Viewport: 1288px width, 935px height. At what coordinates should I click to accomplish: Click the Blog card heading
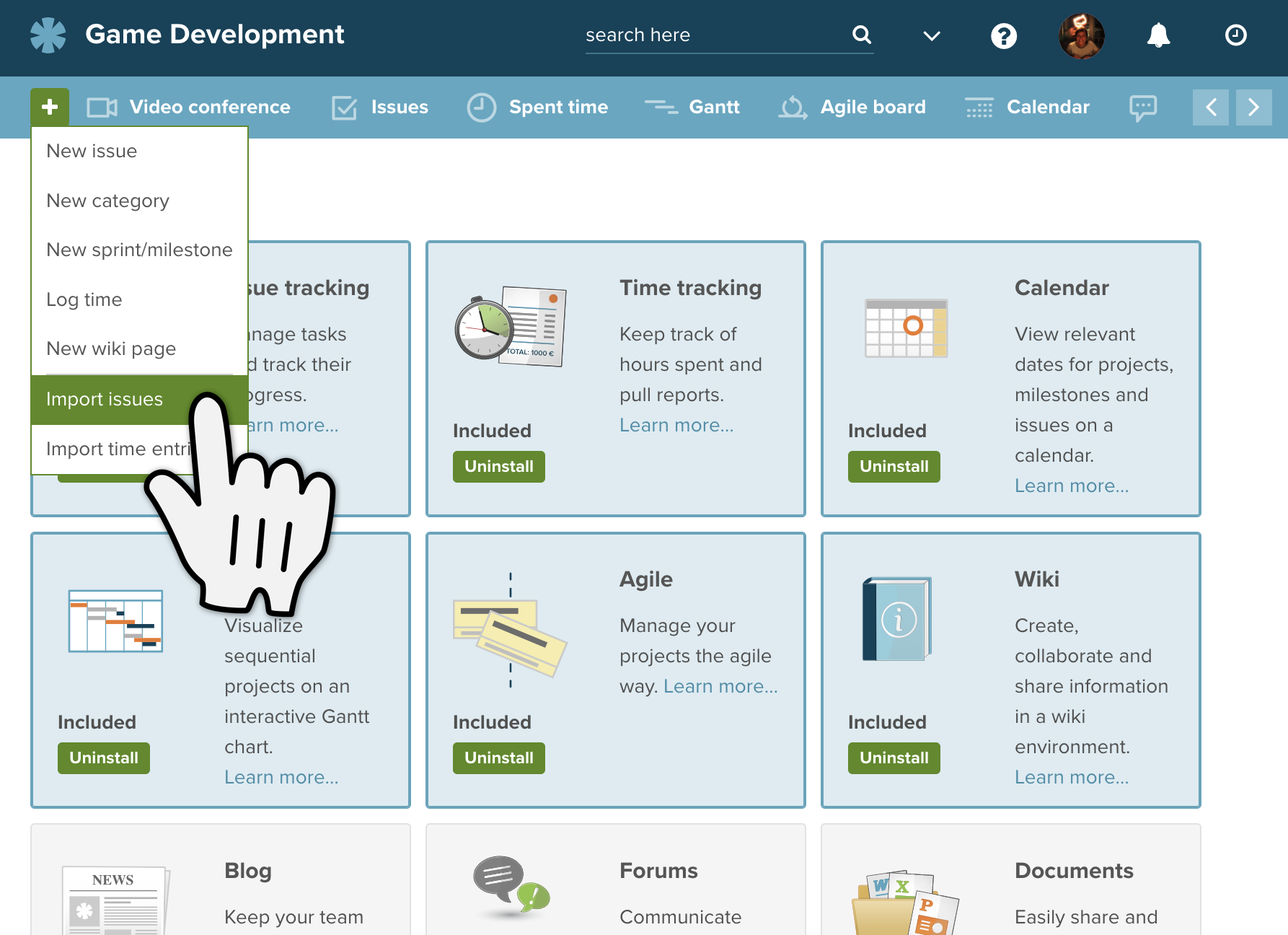[248, 871]
